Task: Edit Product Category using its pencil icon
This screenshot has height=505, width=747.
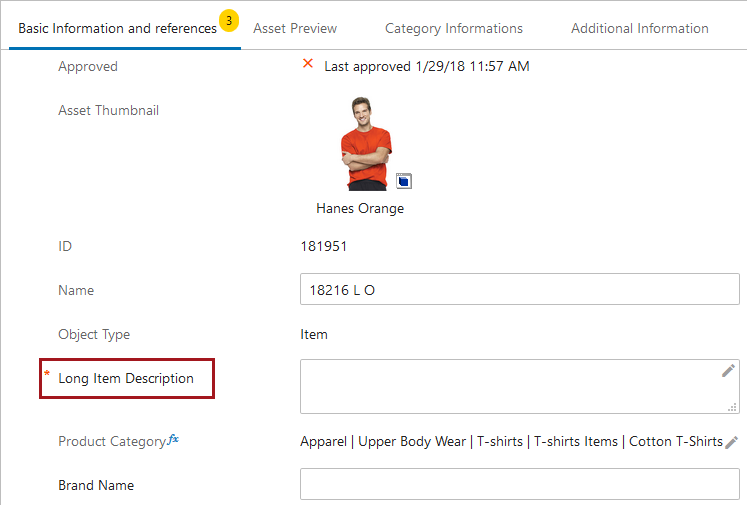Action: tap(731, 442)
